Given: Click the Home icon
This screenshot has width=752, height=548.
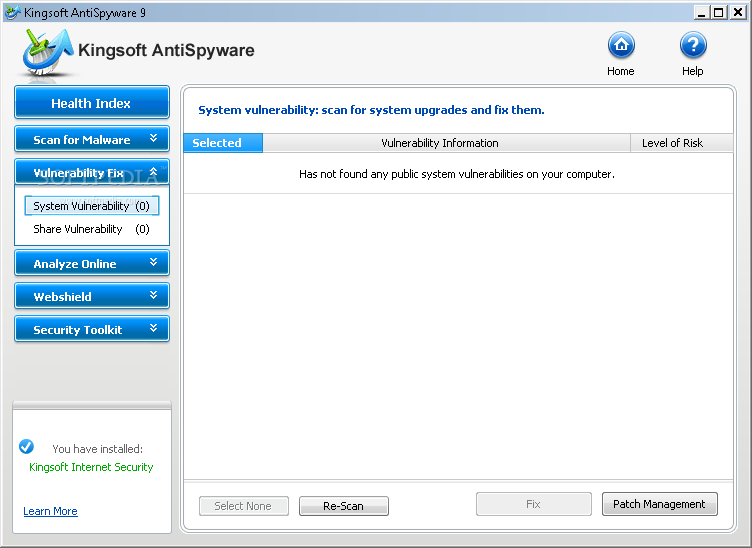Looking at the screenshot, I should pos(621,46).
